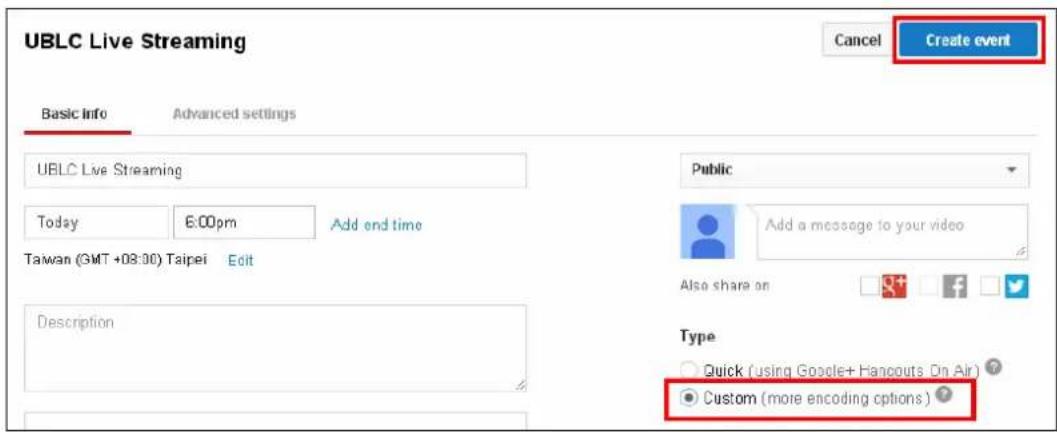Edit the Taiwan time zone setting
This screenshot has width=1057, height=432.
click(241, 260)
